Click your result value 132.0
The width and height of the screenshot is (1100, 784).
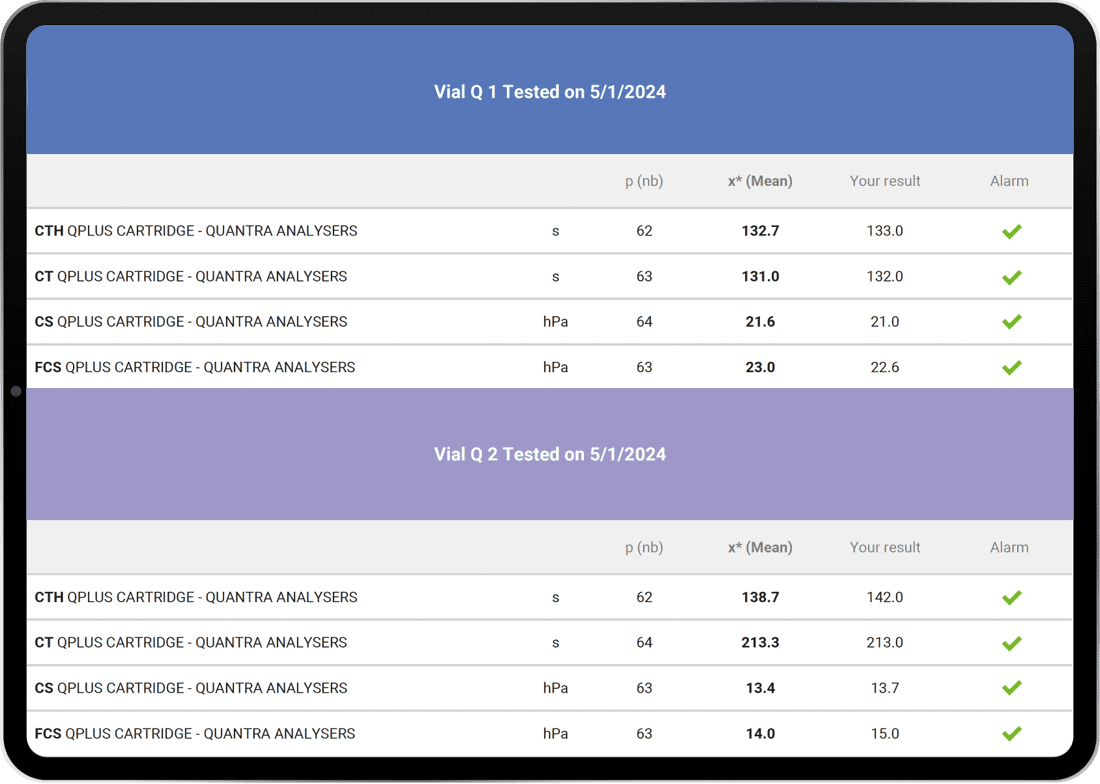(x=885, y=276)
